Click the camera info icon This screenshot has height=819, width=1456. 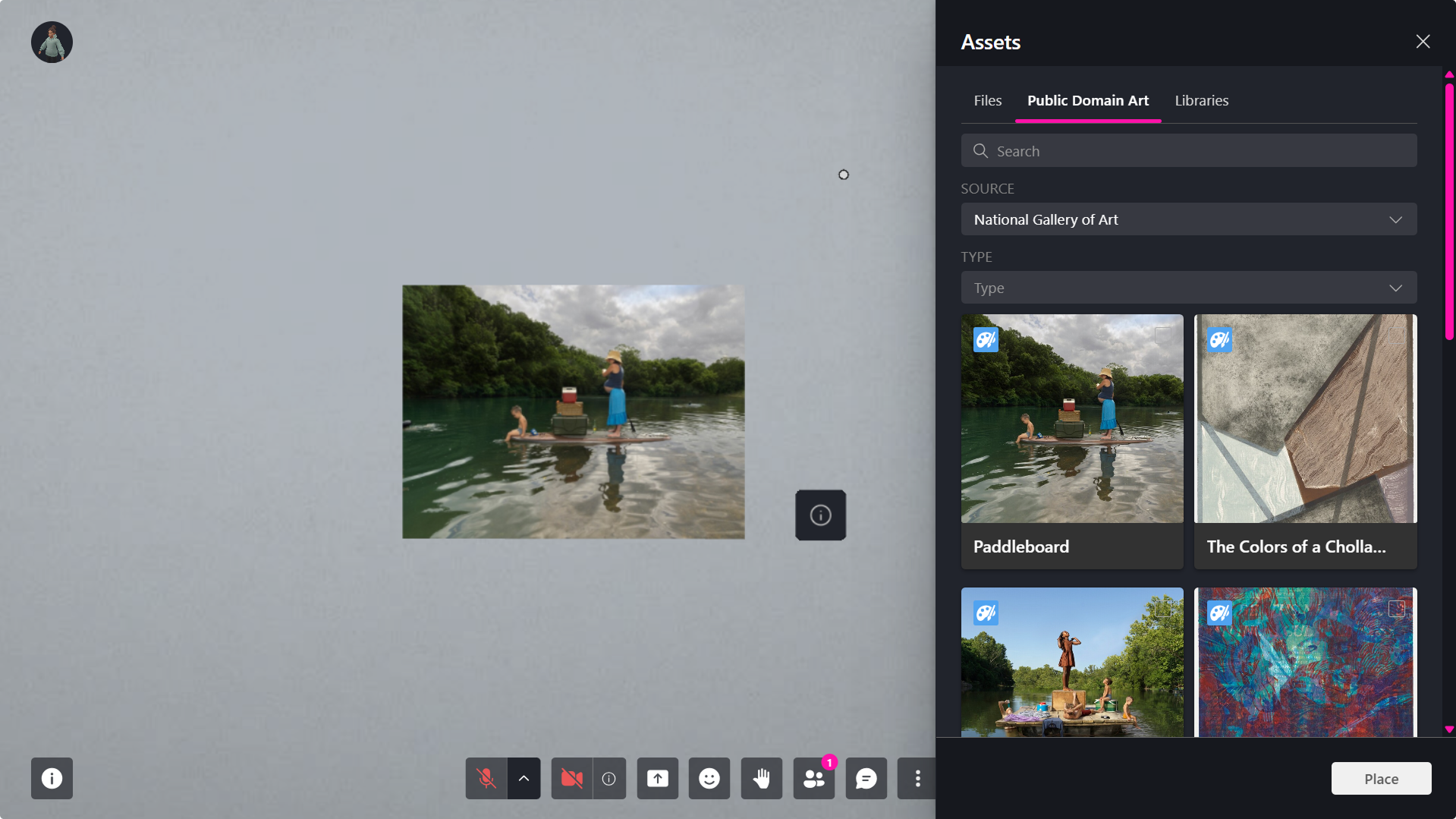(x=607, y=778)
